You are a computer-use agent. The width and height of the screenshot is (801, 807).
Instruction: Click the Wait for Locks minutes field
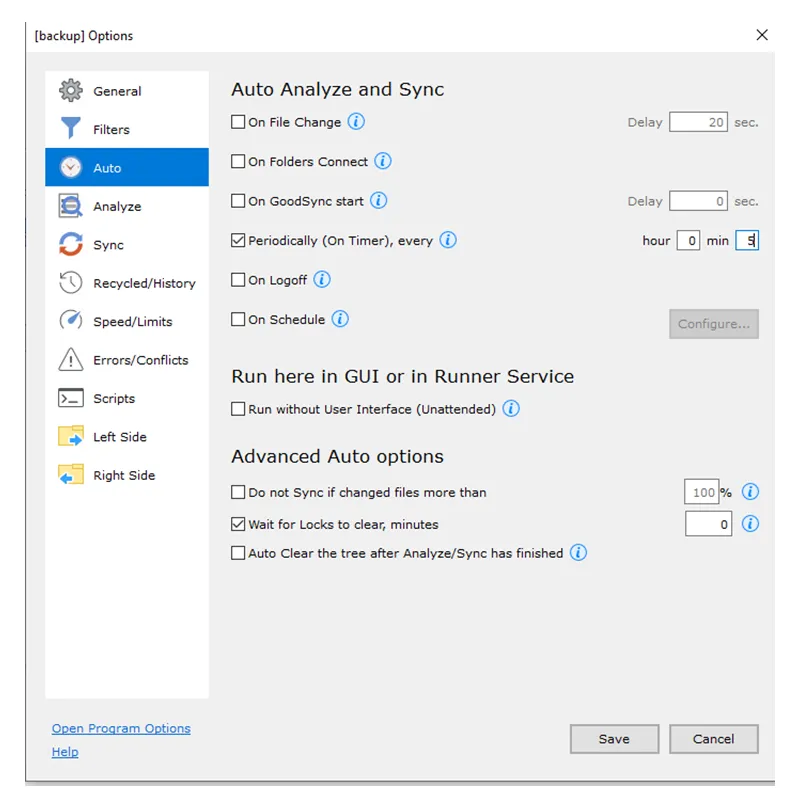pyautogui.click(x=708, y=524)
